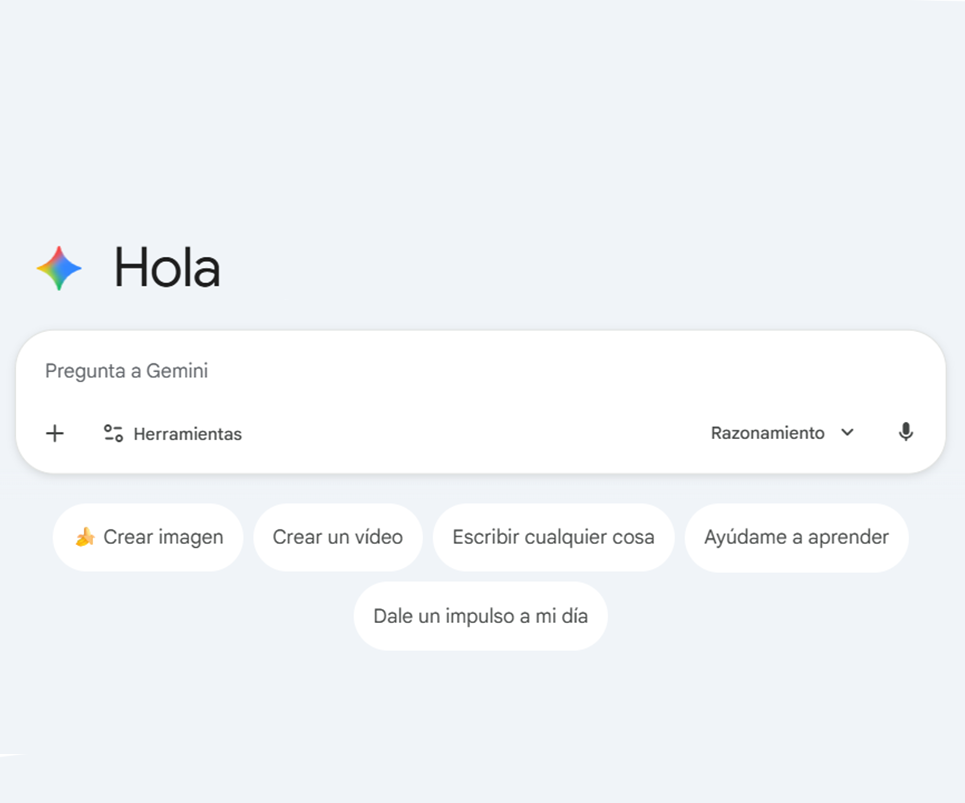Expand the chevron next to Razonamiento
This screenshot has width=965, height=803.
(847, 433)
